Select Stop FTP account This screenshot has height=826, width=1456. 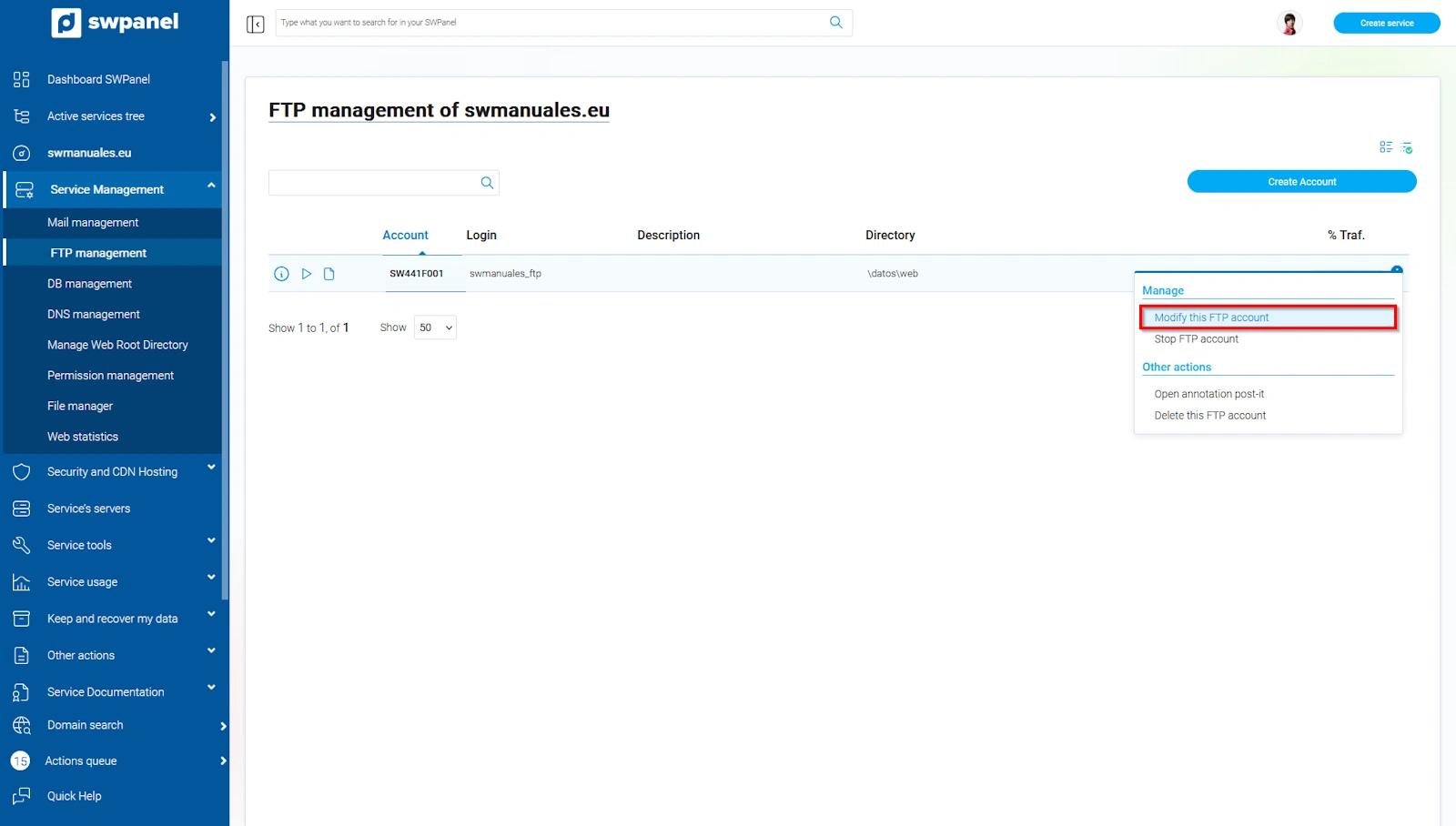[1196, 339]
